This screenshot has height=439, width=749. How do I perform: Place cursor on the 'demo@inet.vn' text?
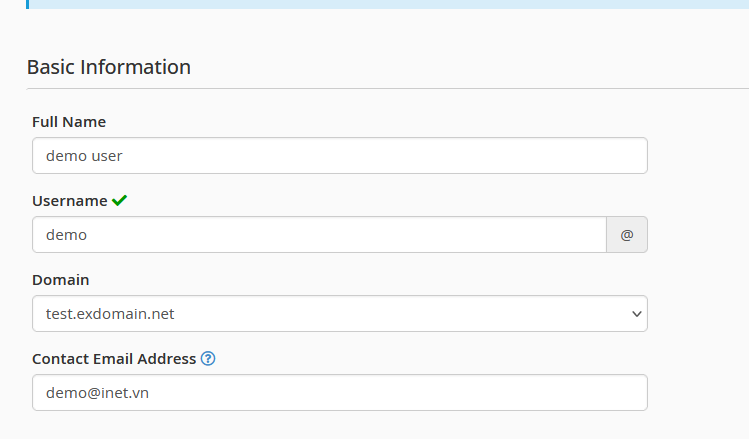97,393
